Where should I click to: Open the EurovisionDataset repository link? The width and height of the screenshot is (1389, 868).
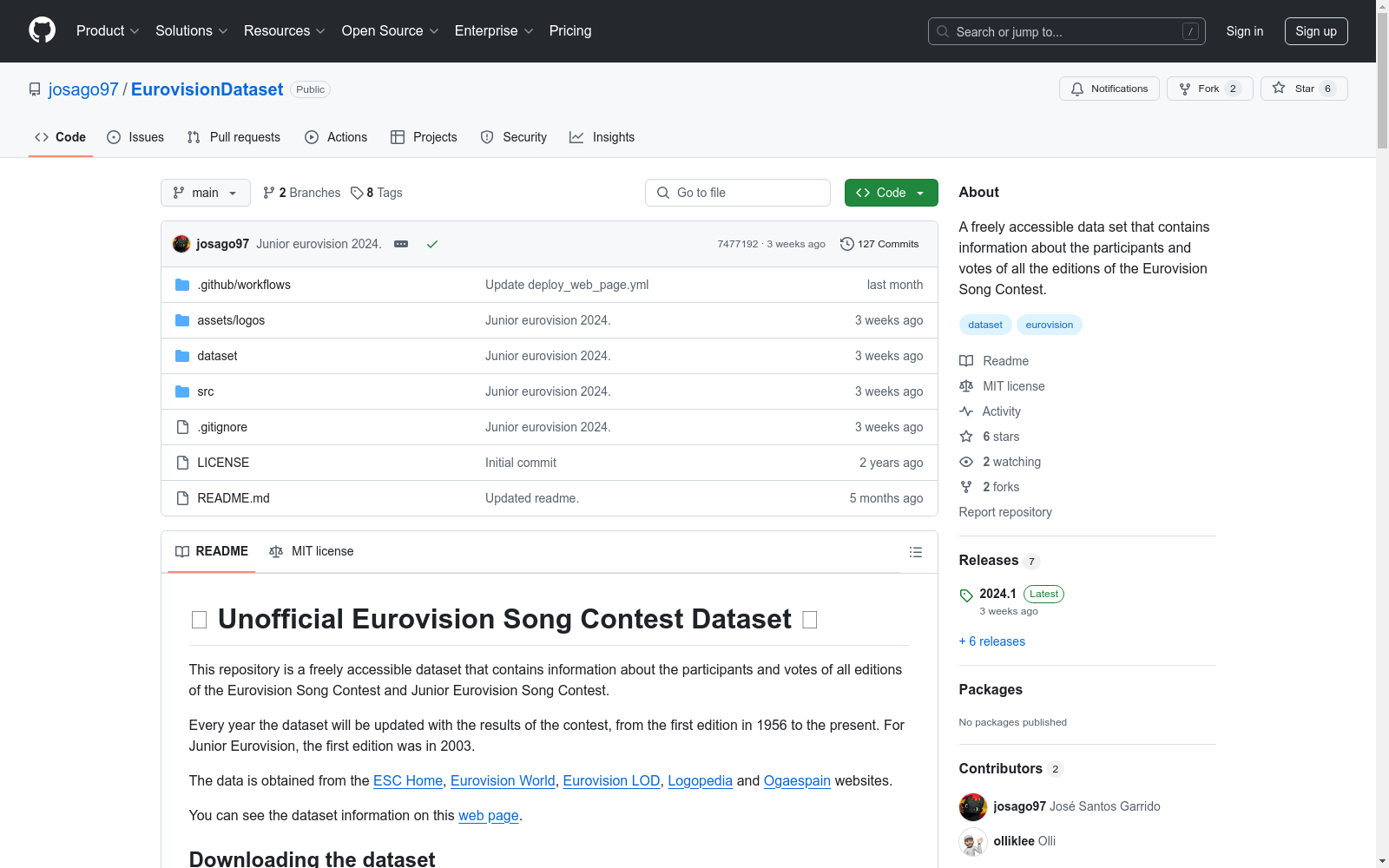207,89
